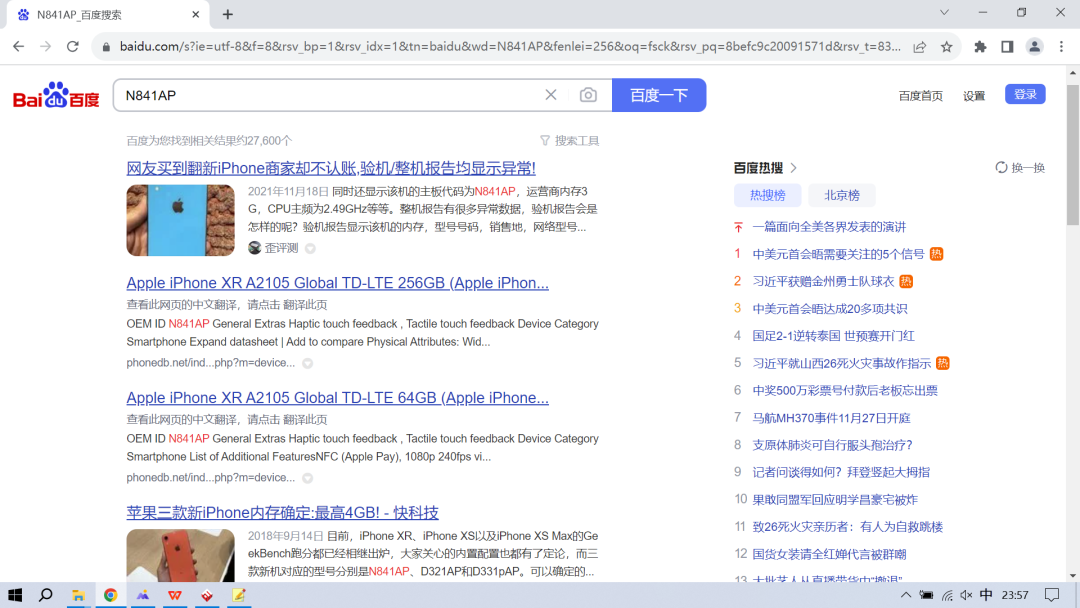Image resolution: width=1080 pixels, height=608 pixels.
Task: Switch to the 北京榜 tab
Action: click(x=842, y=196)
